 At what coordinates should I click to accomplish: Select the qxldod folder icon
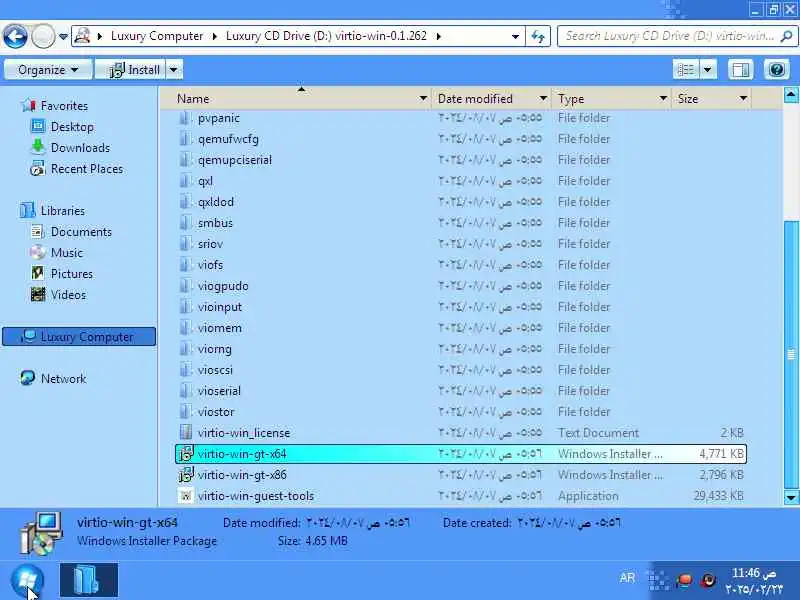(186, 202)
